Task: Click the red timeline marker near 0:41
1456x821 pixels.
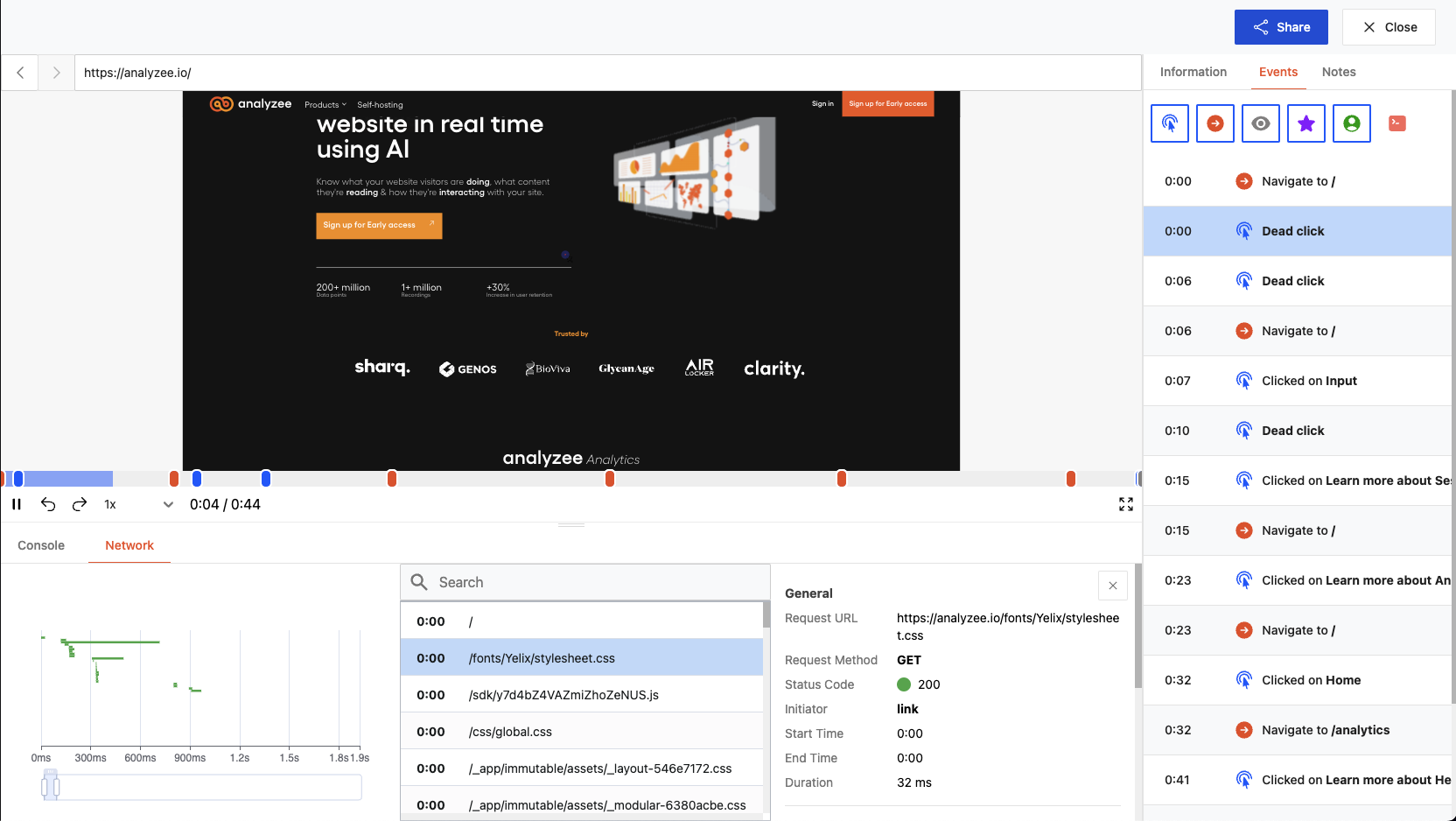Action: coord(1071,479)
